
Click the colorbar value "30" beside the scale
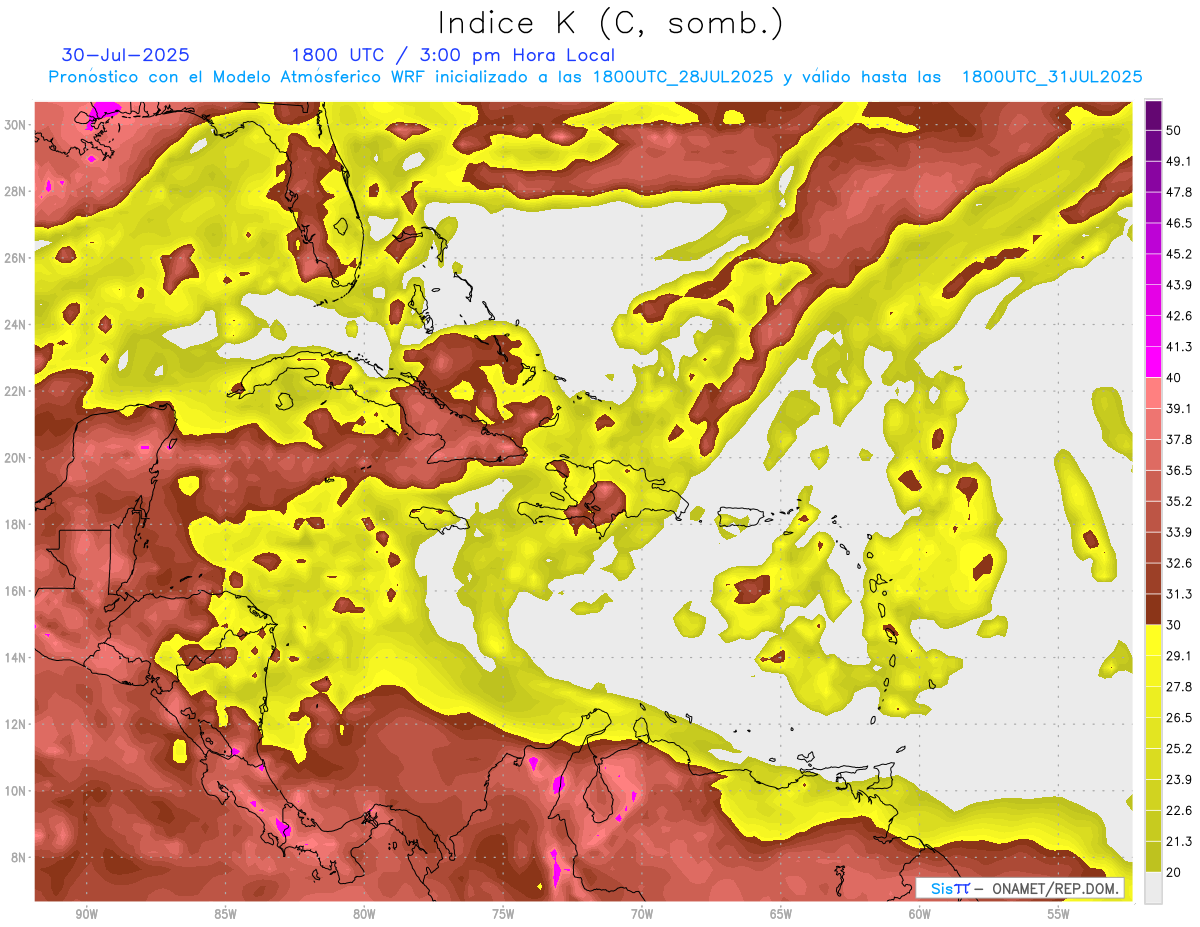coord(1174,625)
